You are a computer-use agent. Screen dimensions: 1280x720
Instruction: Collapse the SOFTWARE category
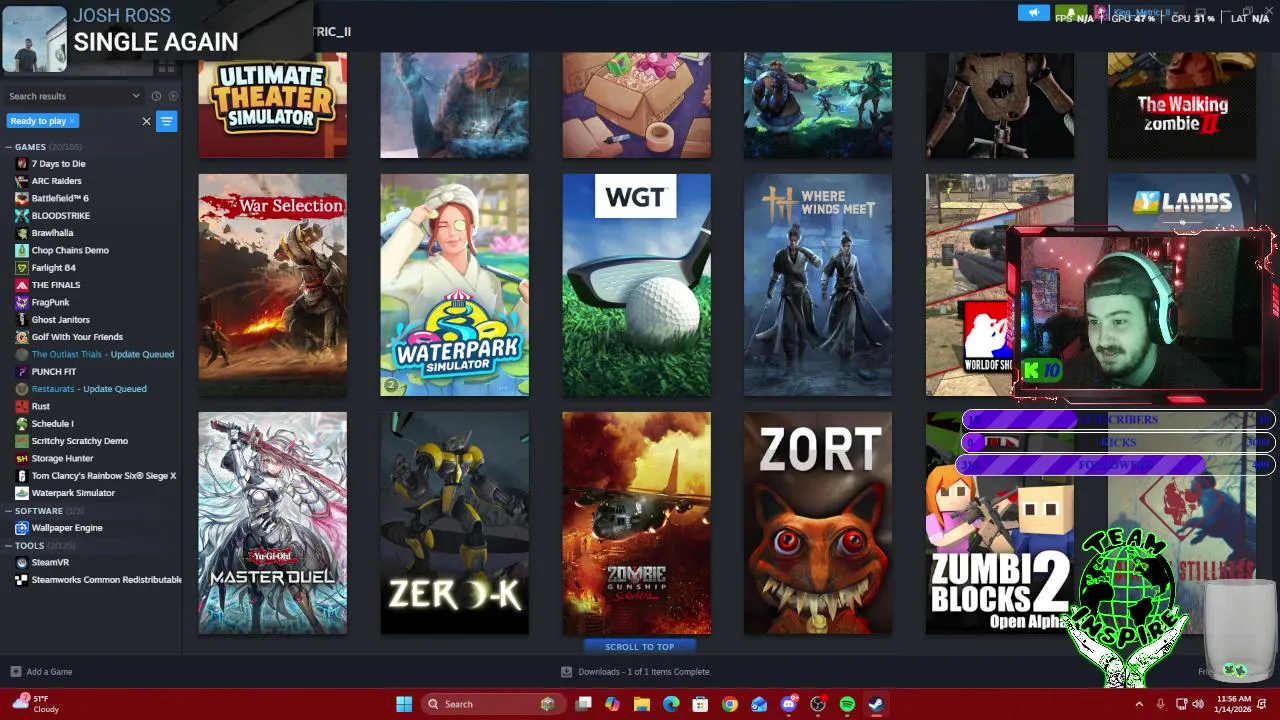pyautogui.click(x=9, y=511)
